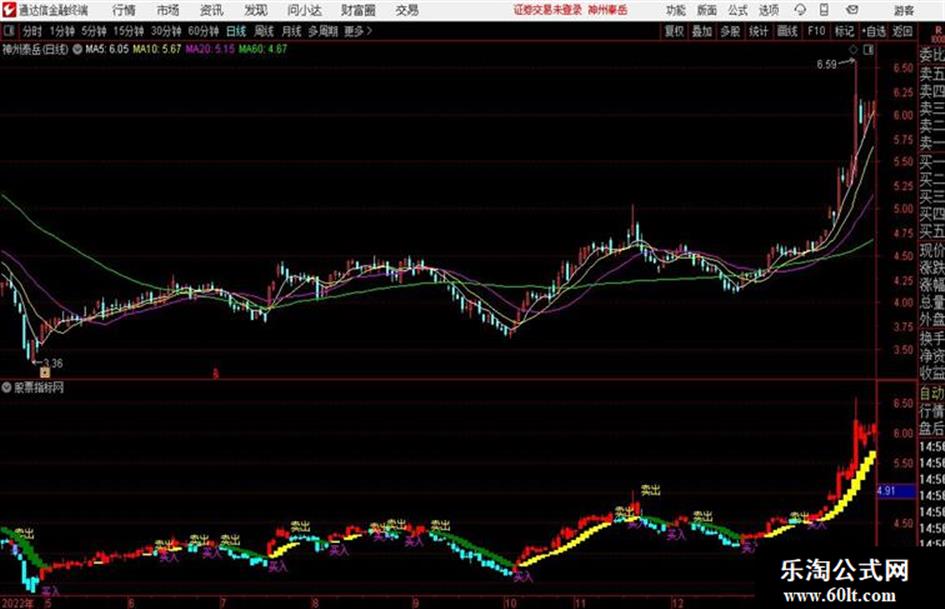Screen dimensions: 945x609
Task: Open the 市场 menu
Action: point(168,10)
